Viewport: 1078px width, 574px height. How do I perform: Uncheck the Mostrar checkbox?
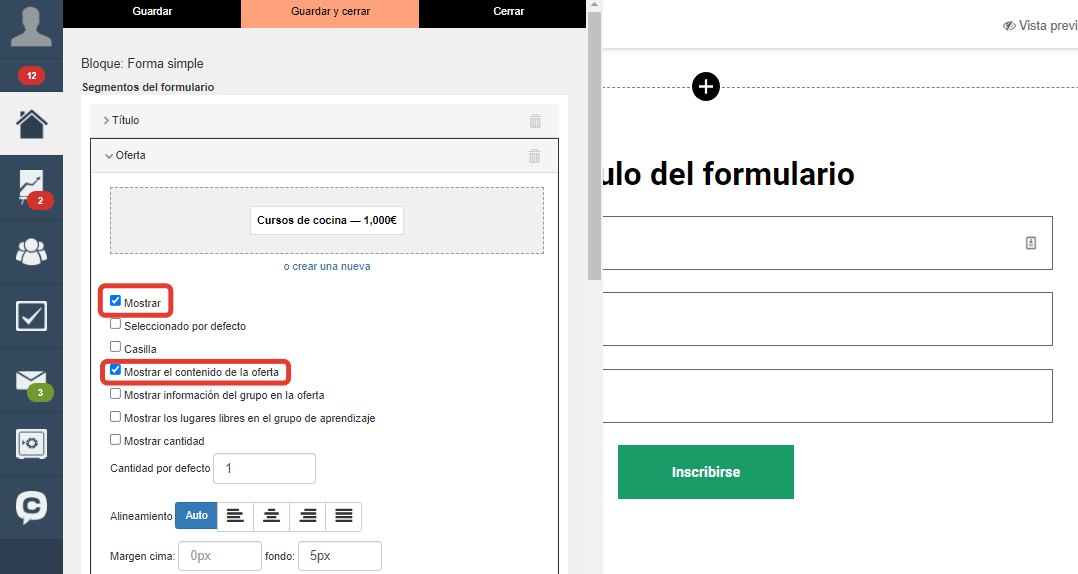point(116,301)
